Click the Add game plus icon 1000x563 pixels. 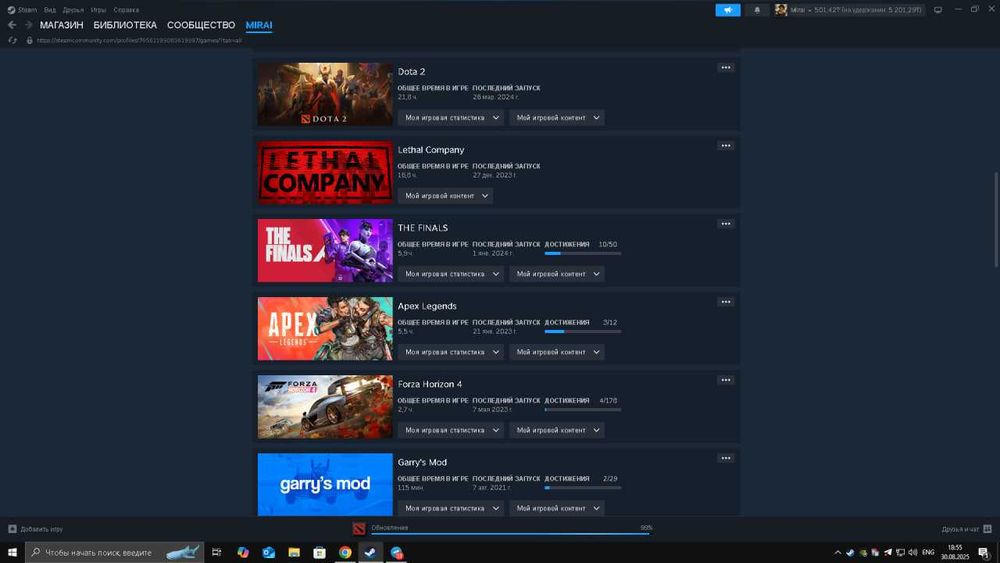(x=12, y=529)
